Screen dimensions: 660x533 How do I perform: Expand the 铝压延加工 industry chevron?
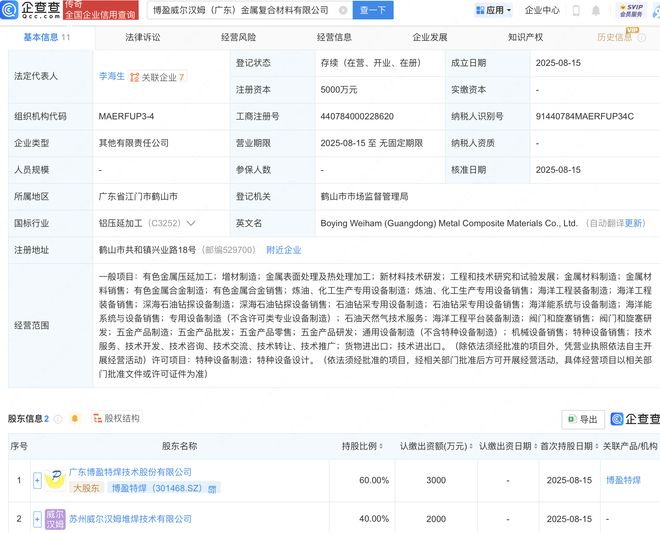click(191, 223)
